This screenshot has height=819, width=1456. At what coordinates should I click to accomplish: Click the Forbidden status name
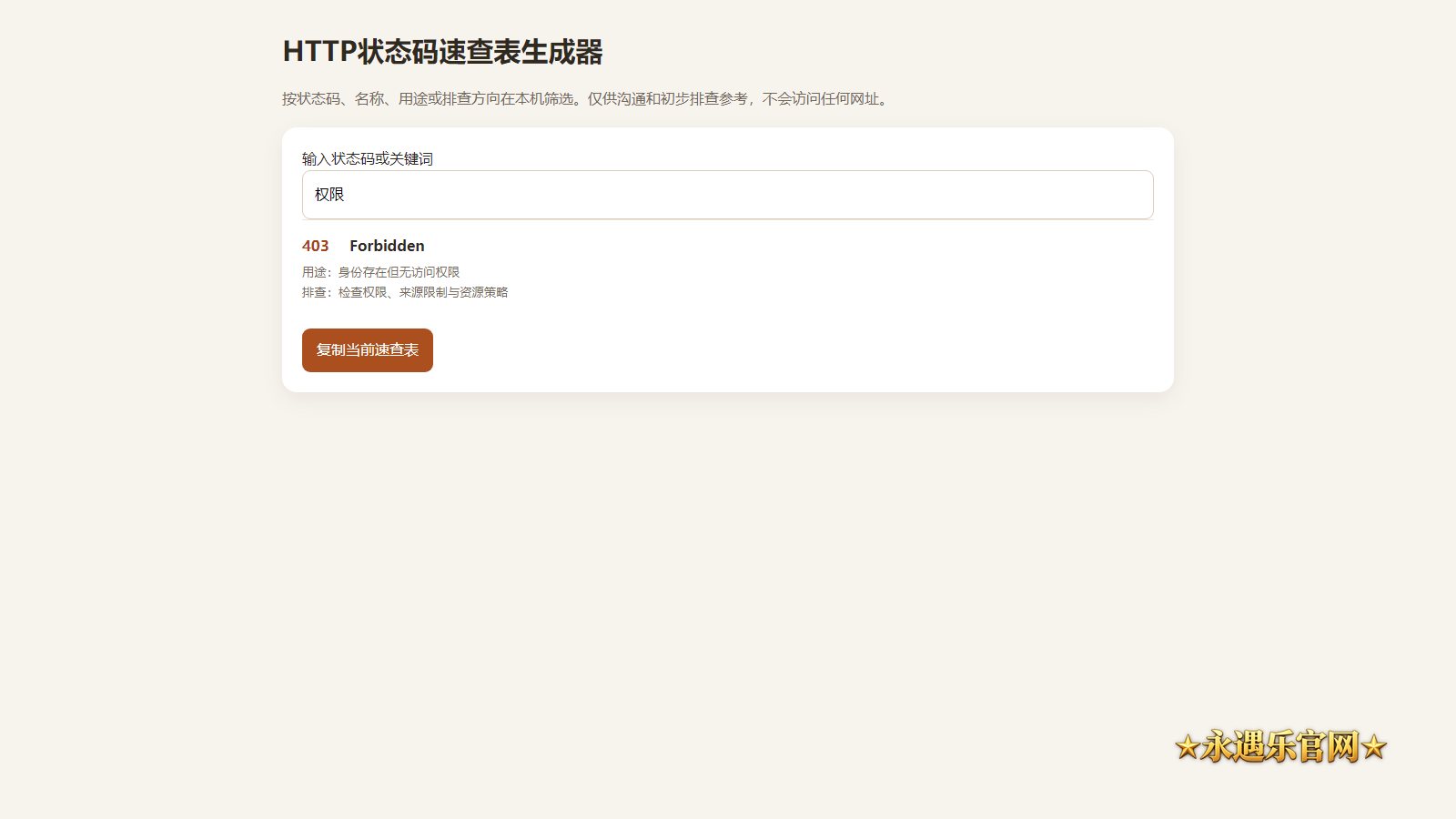(x=387, y=246)
